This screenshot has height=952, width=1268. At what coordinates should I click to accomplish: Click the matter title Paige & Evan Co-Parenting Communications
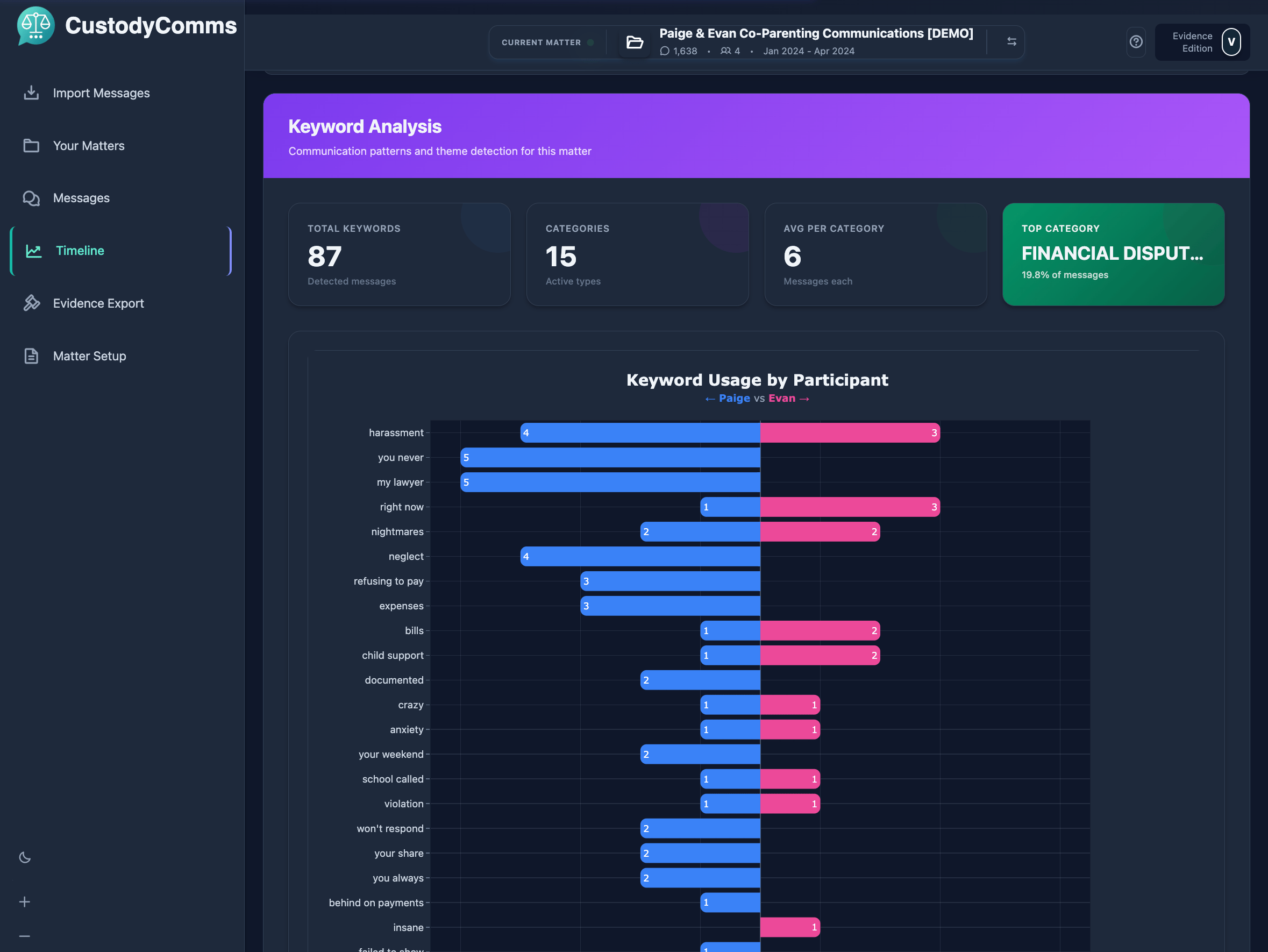(816, 33)
